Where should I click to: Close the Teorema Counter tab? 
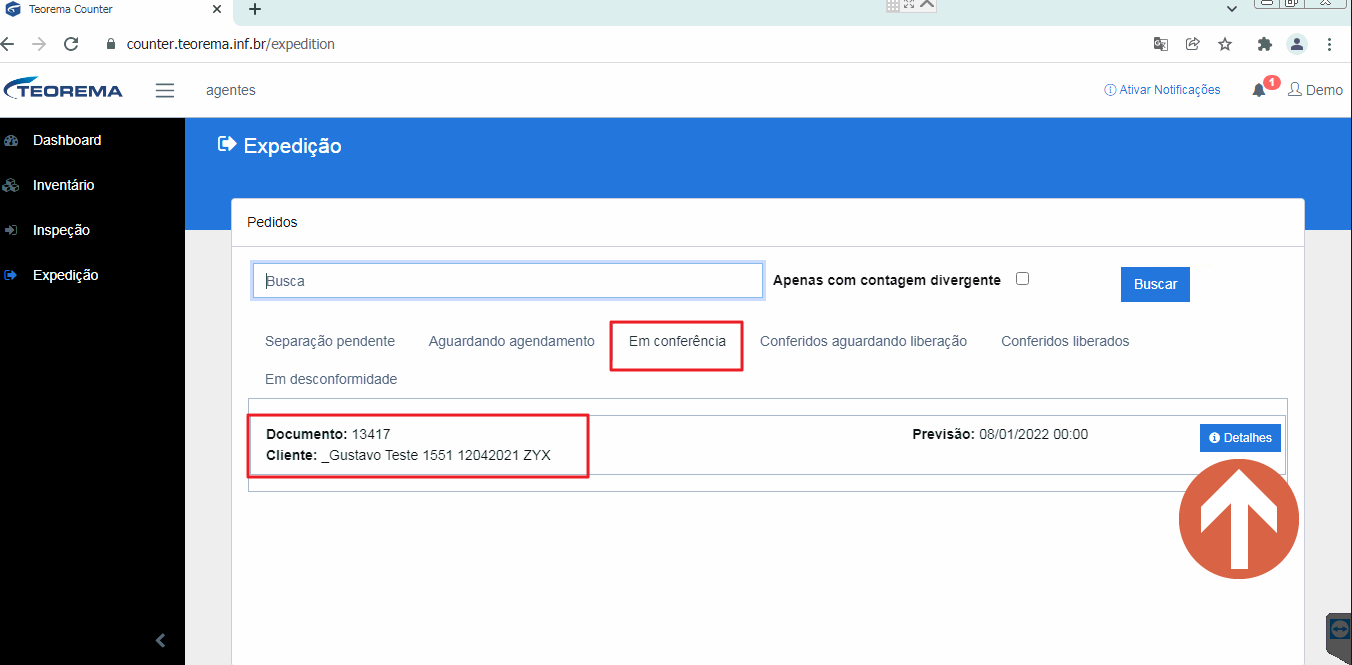(217, 9)
